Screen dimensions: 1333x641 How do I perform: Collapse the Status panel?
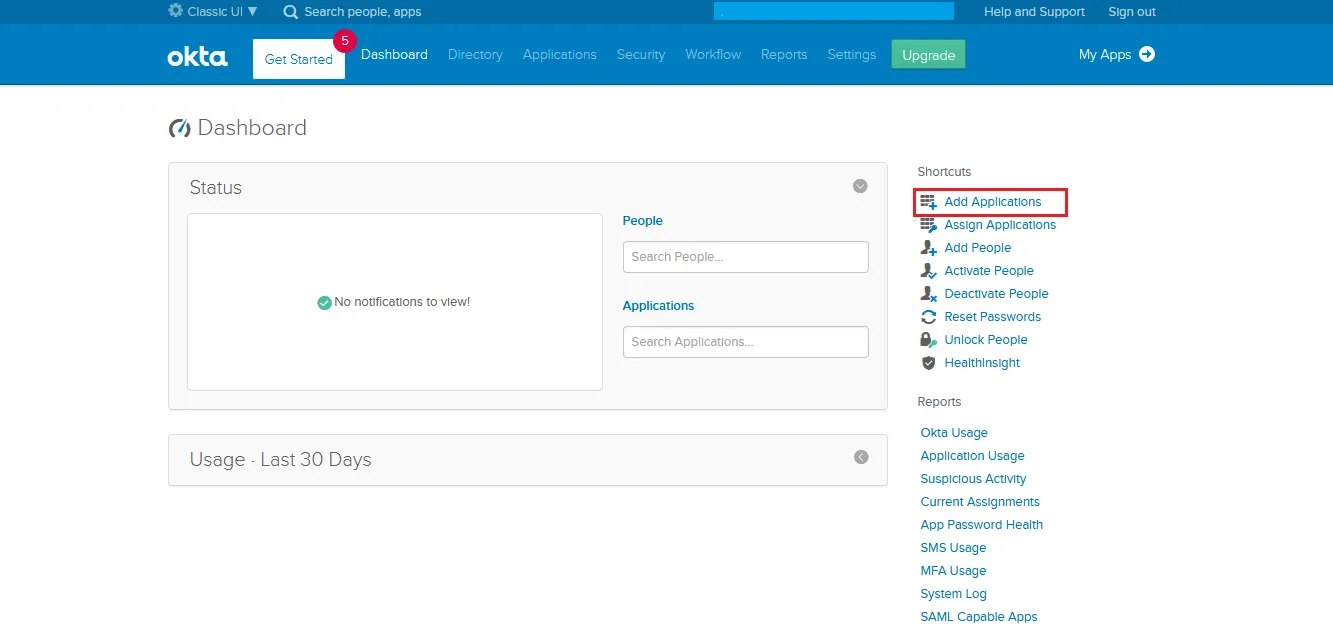(x=860, y=186)
